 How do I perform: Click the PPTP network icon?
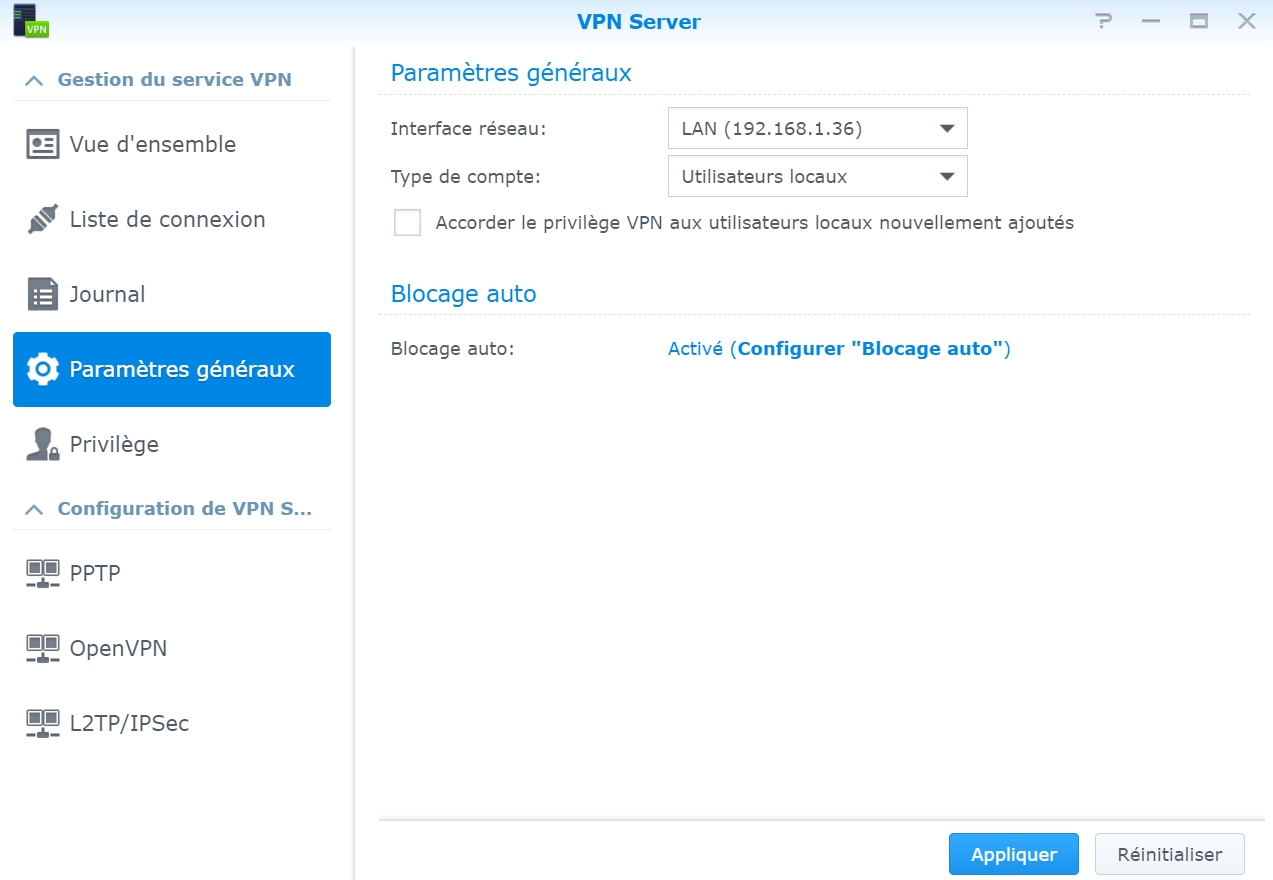42,574
